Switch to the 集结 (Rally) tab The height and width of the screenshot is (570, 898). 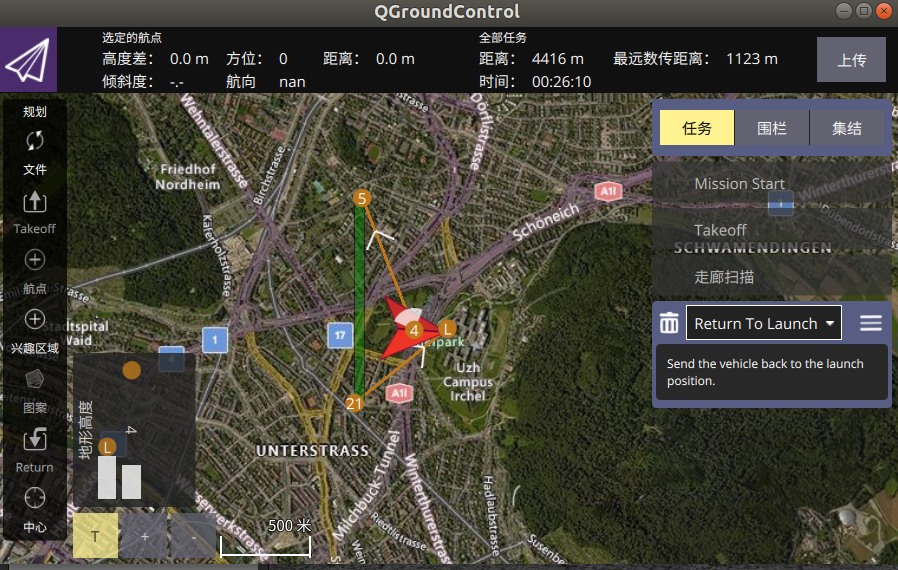pos(846,128)
